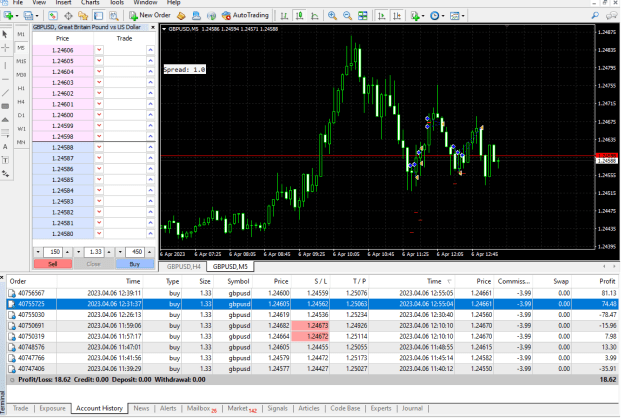625x418 pixels.
Task: Select the Trendline drawing tool
Action: pyautogui.click(x=5, y=93)
